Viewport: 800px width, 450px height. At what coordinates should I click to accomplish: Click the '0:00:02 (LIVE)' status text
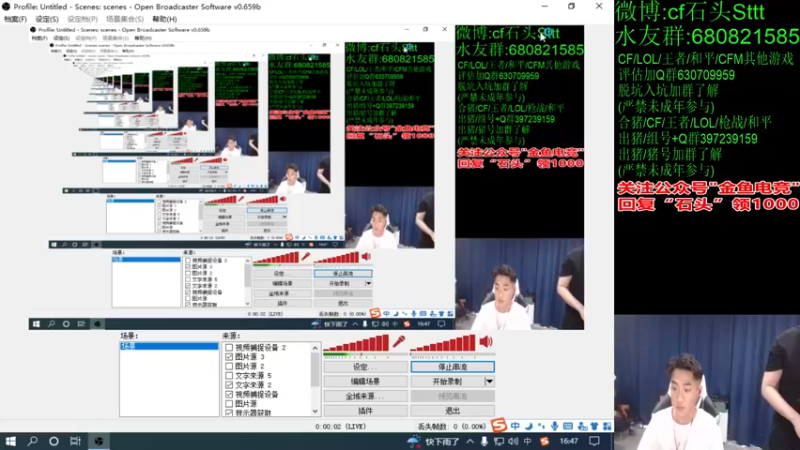(x=340, y=427)
